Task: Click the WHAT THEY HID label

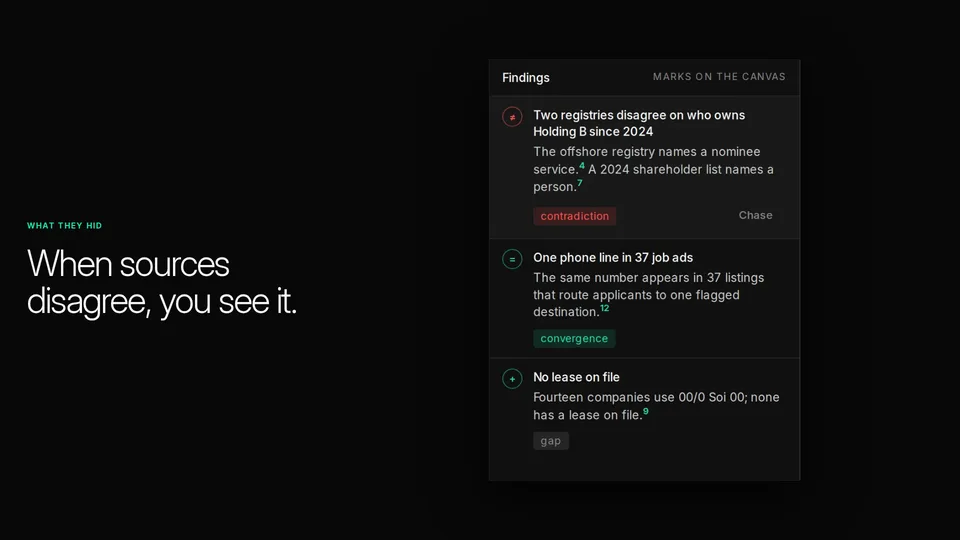Action: 64,225
